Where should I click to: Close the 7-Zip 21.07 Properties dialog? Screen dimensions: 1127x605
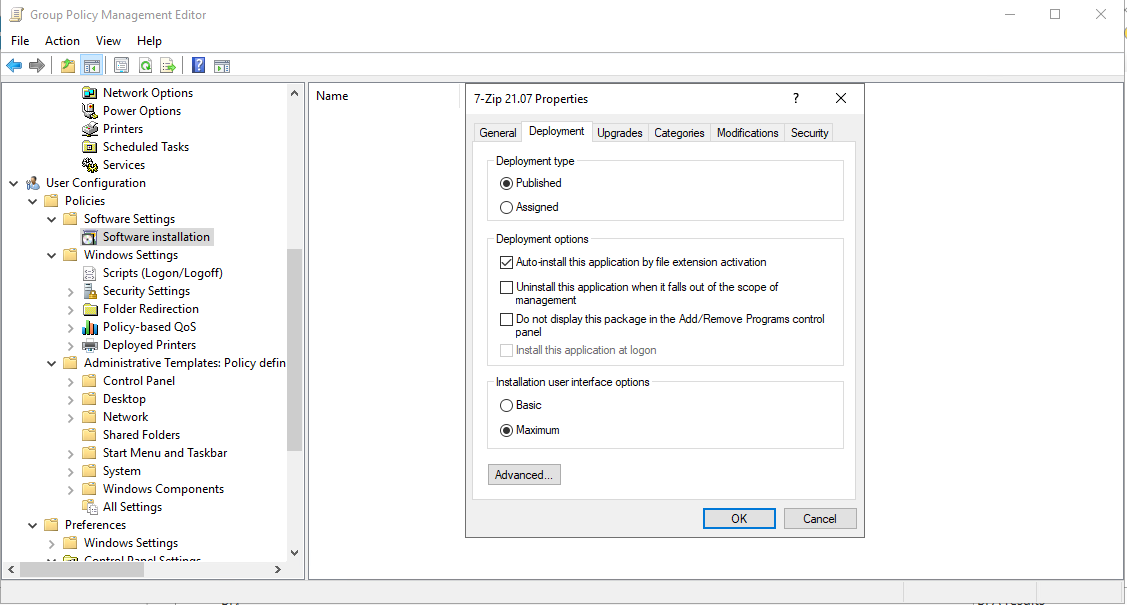coord(841,98)
